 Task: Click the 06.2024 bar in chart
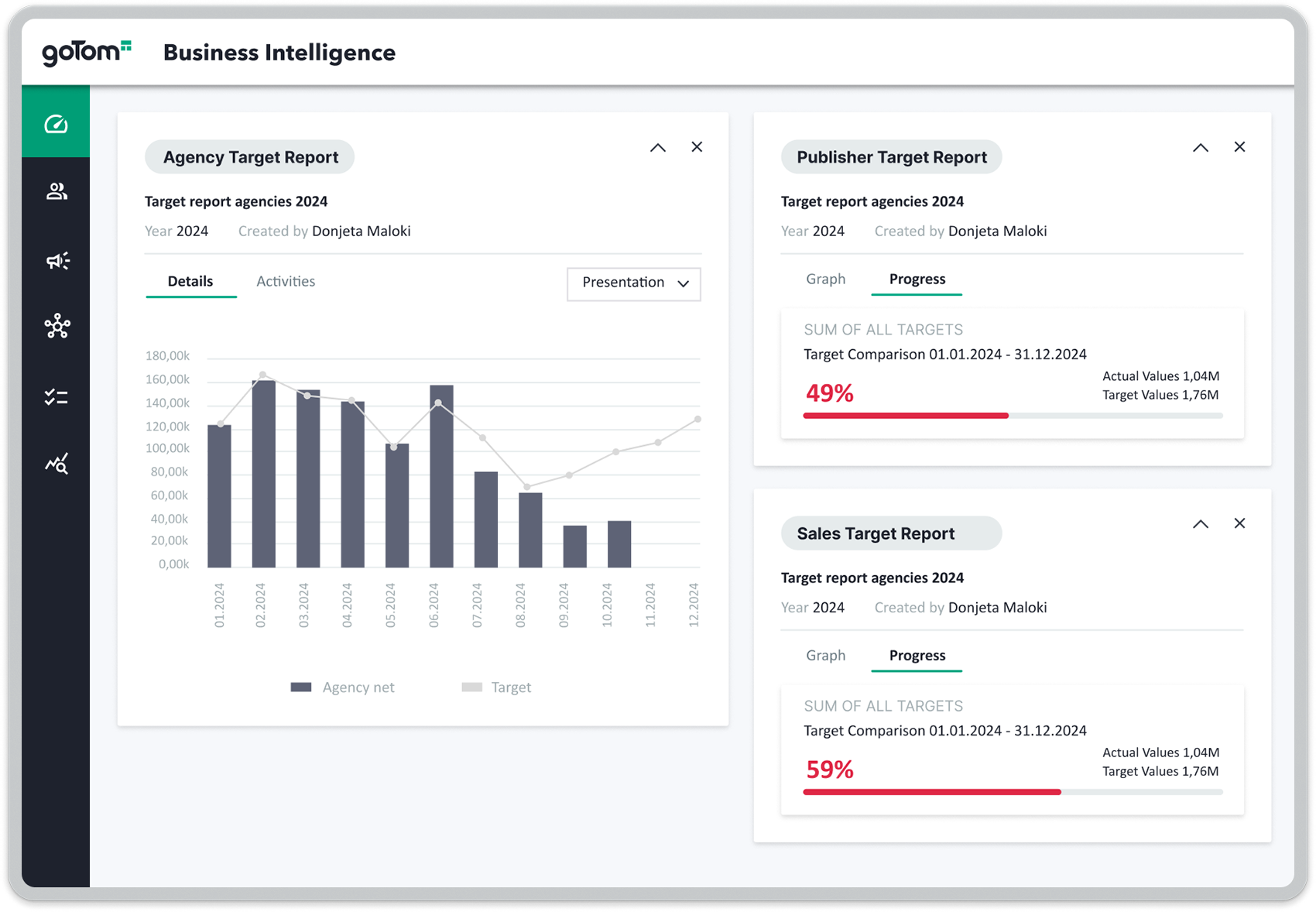point(441,476)
